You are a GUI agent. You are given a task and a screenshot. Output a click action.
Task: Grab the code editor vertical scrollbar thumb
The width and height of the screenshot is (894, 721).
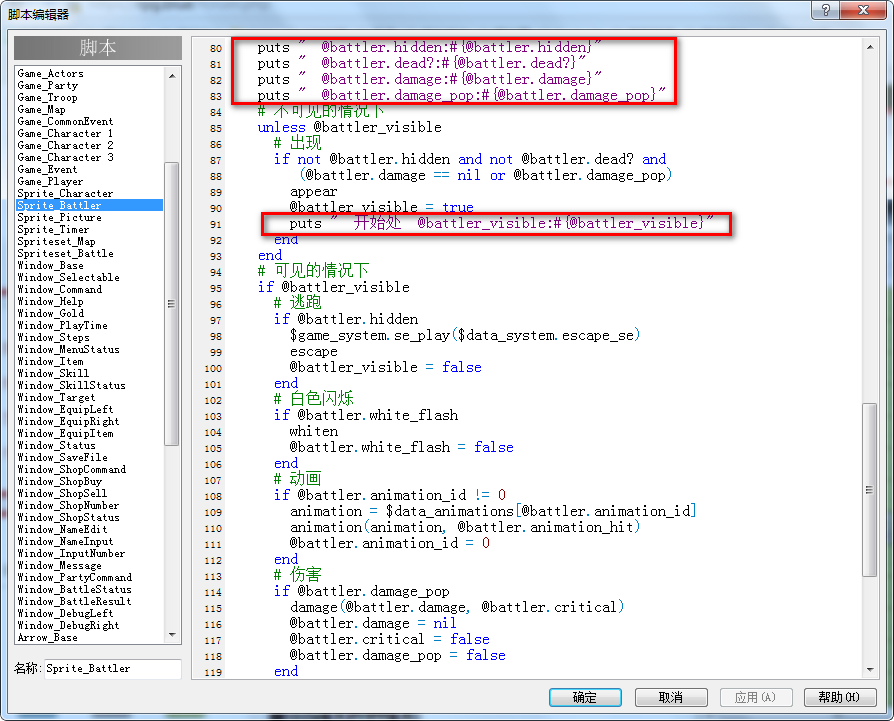[869, 490]
